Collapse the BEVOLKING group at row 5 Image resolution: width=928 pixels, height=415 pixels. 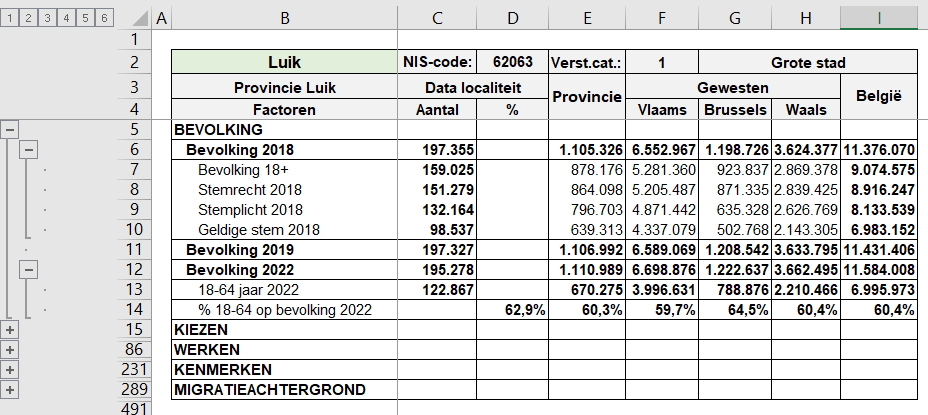(x=10, y=130)
